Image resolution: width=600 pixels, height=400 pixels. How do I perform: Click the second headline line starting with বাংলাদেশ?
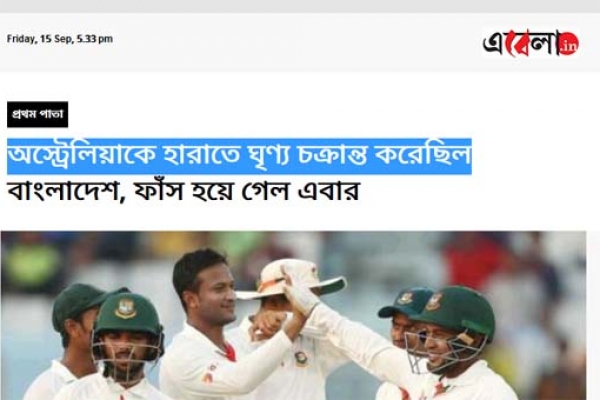(x=184, y=191)
